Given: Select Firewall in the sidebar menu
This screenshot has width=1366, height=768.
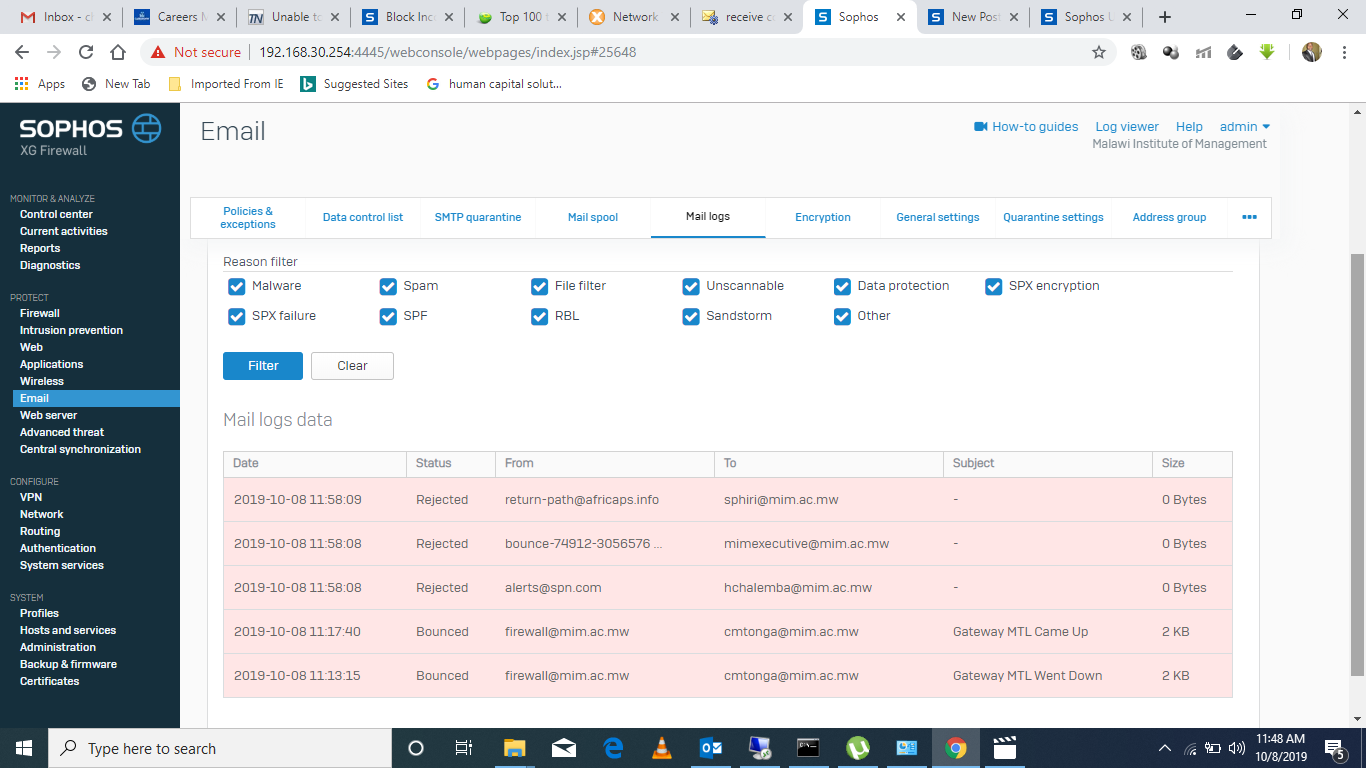Looking at the screenshot, I should pyautogui.click(x=40, y=313).
